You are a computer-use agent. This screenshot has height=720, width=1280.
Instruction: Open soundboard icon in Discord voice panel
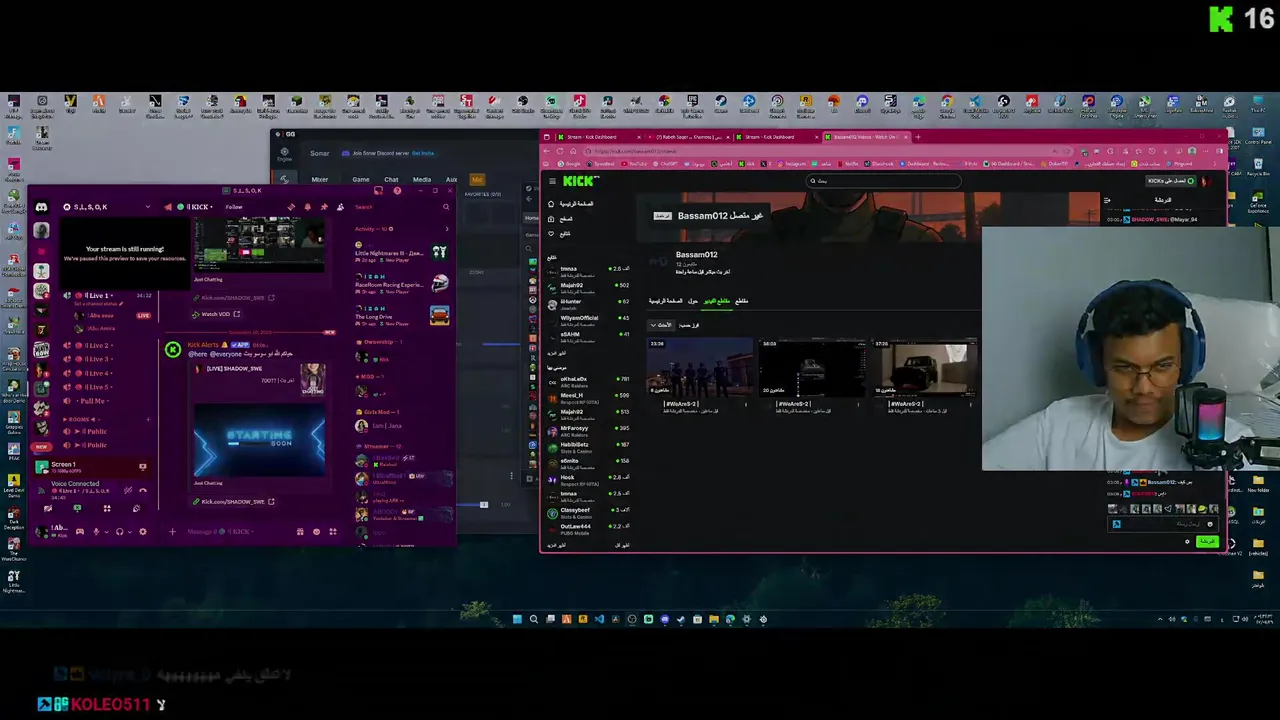click(137, 508)
